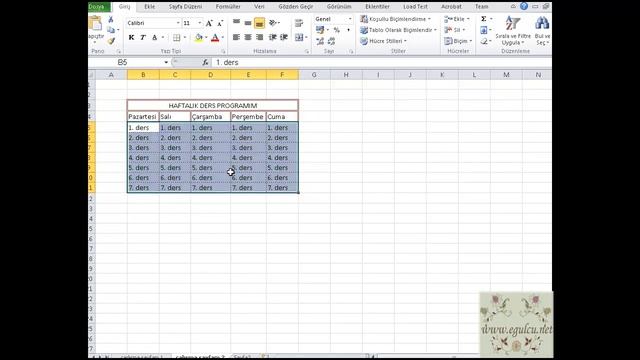Viewport: 640px width, 360px height.
Task: Select the Format Painter brush
Action: pyautogui.click(x=111, y=41)
